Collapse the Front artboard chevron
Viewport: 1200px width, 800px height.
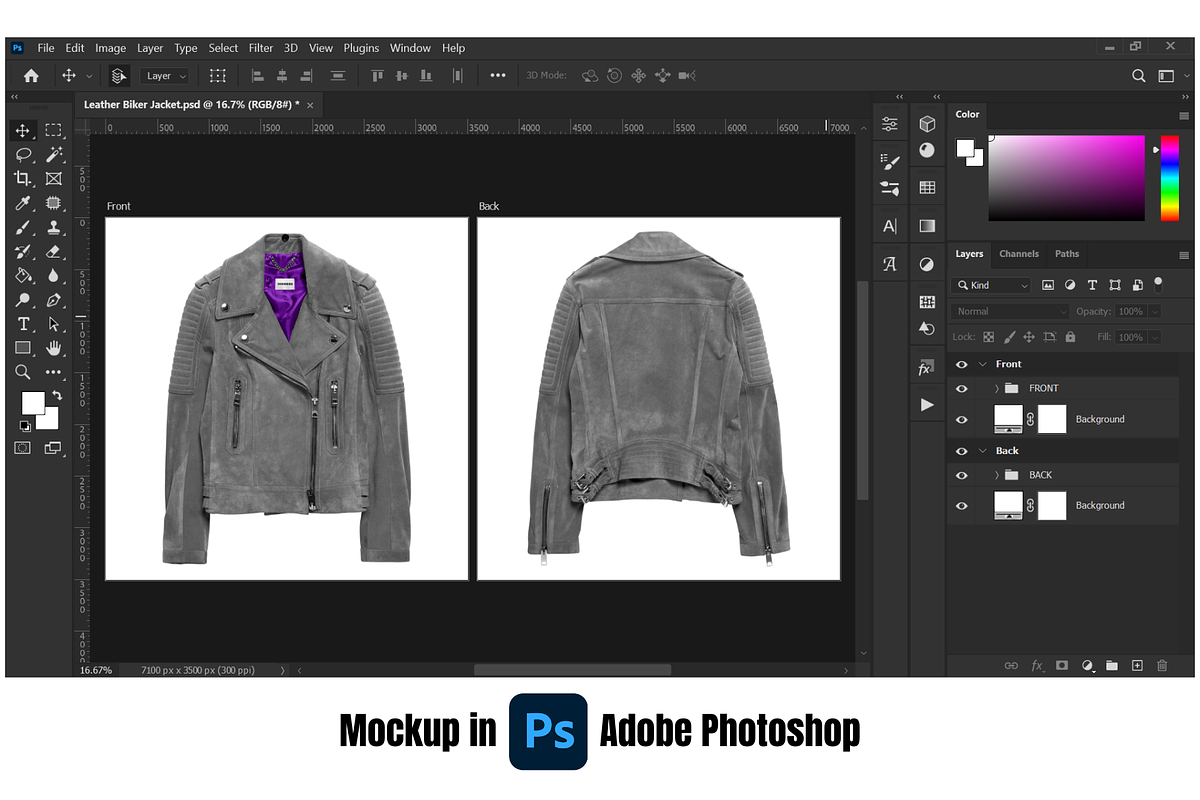(983, 364)
